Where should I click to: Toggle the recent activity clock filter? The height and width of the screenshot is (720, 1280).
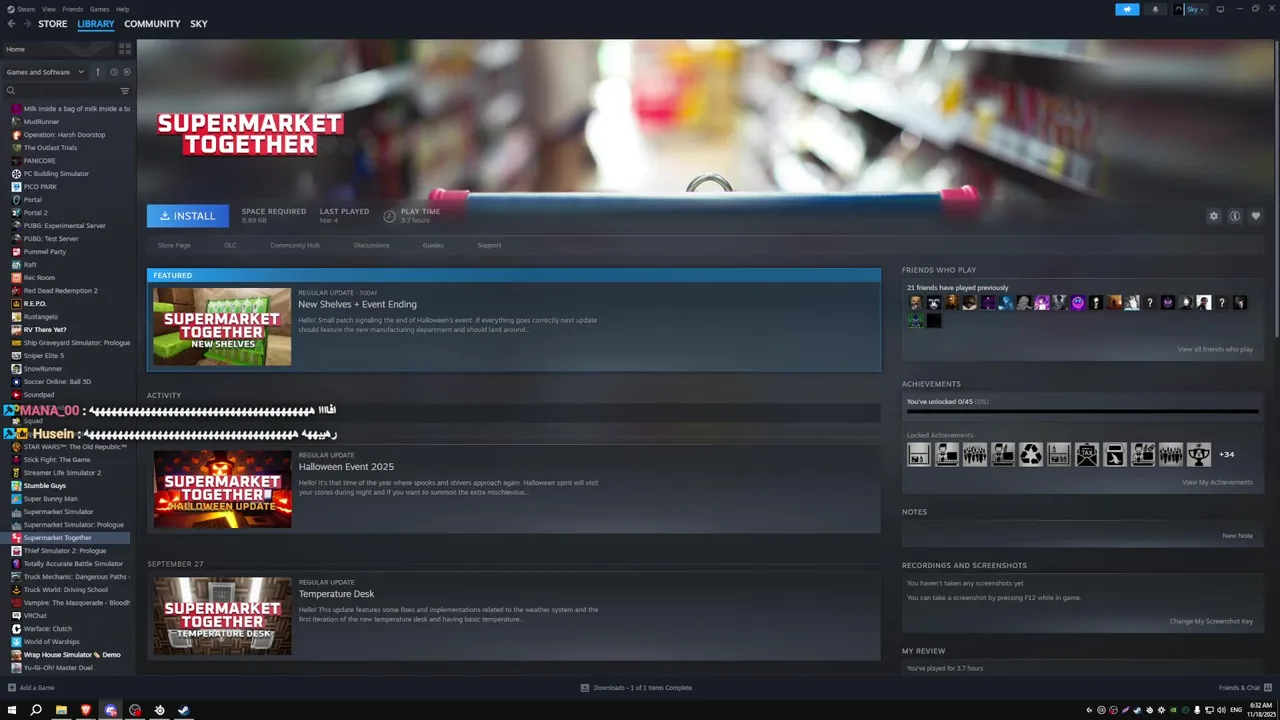pyautogui.click(x=113, y=72)
